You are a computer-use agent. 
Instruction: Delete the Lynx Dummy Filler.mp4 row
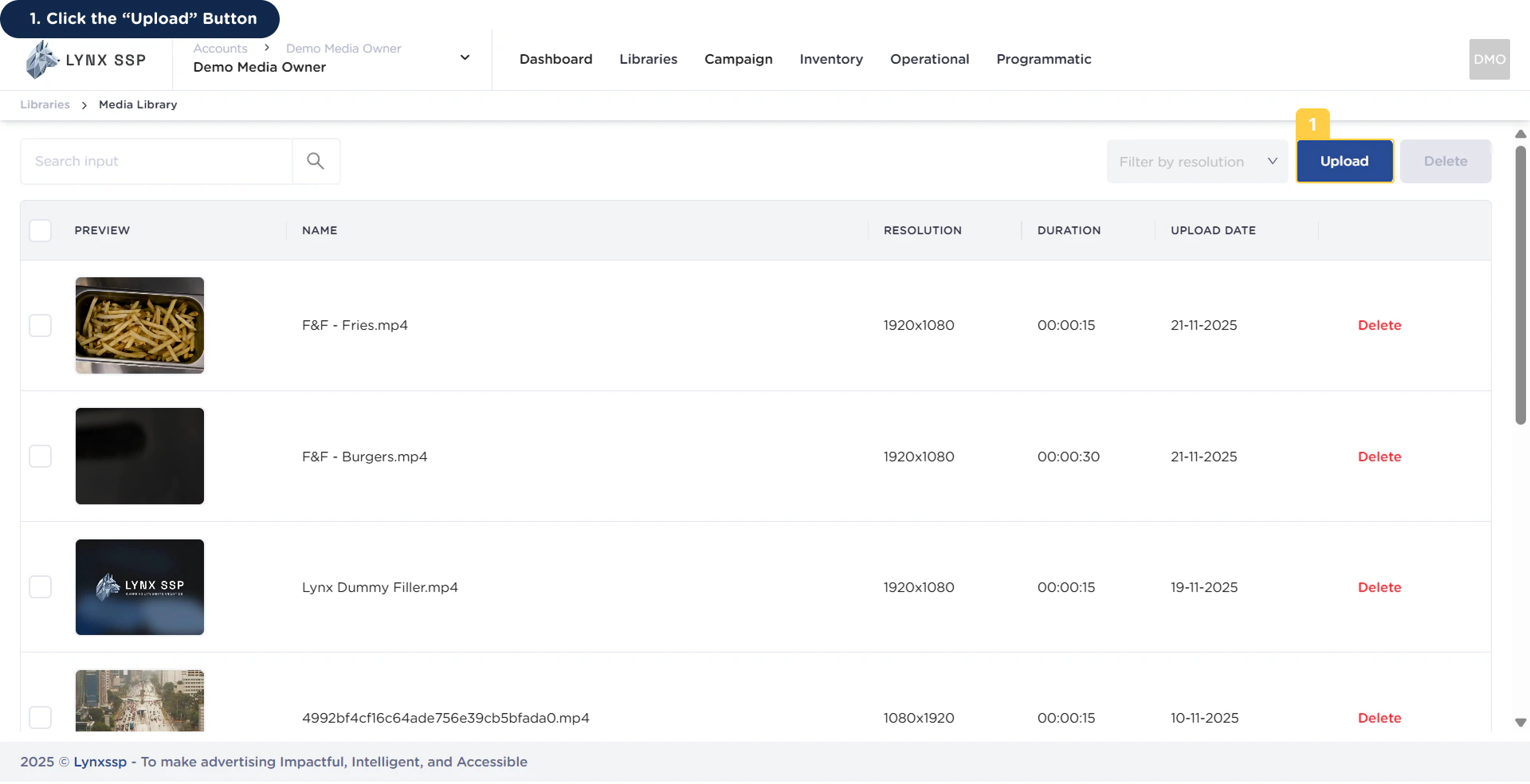[1379, 587]
